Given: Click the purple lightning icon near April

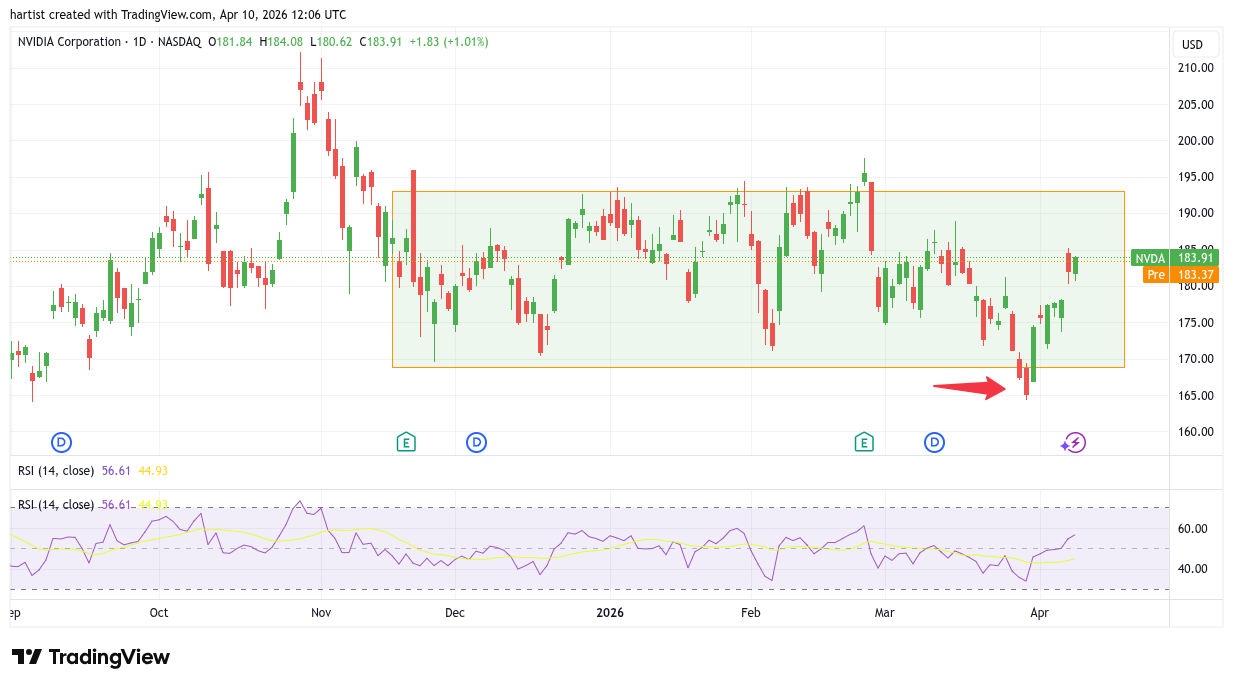Looking at the screenshot, I should [1074, 442].
